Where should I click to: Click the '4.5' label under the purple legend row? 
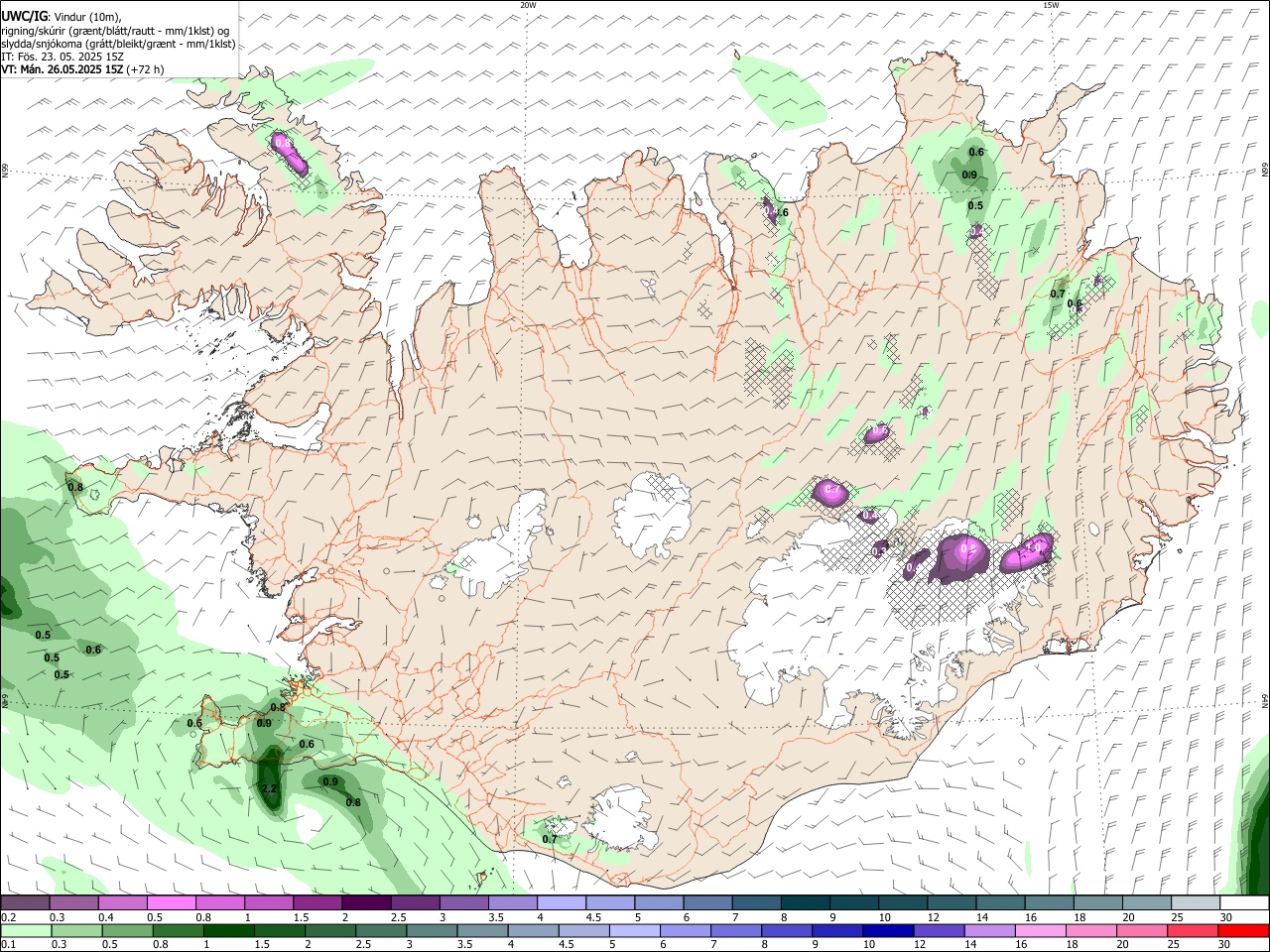(x=593, y=917)
